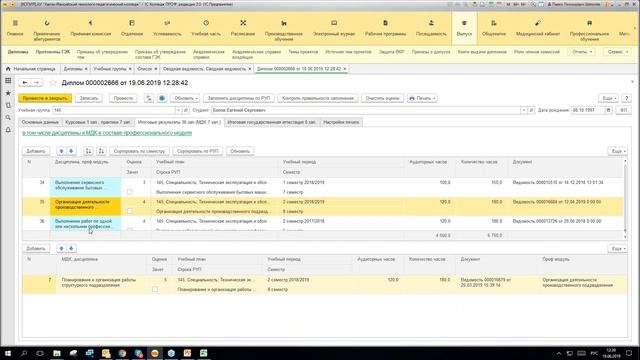Open the Посещаемость section

[x=431, y=28]
